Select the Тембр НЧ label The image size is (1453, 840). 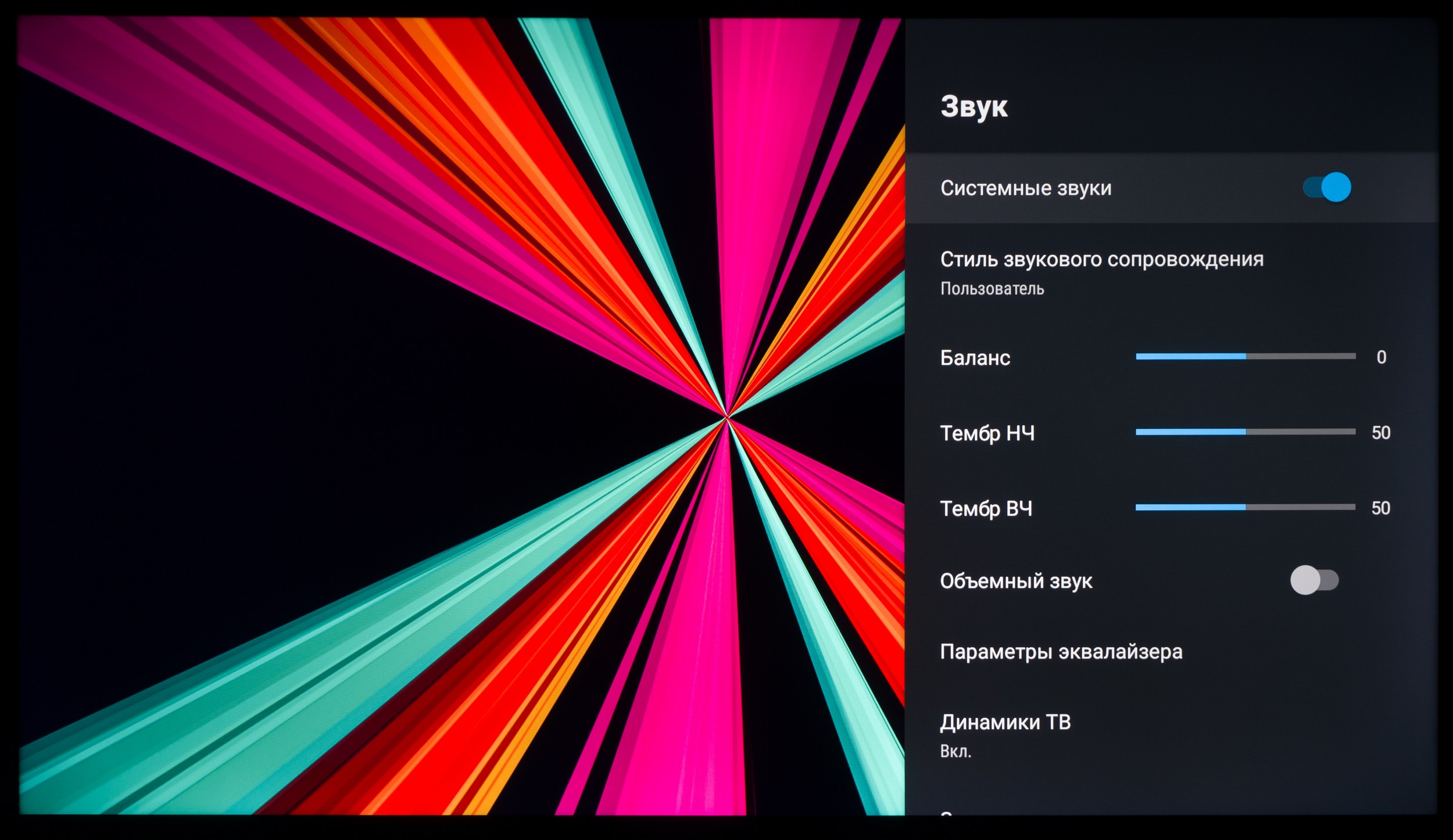[x=987, y=433]
